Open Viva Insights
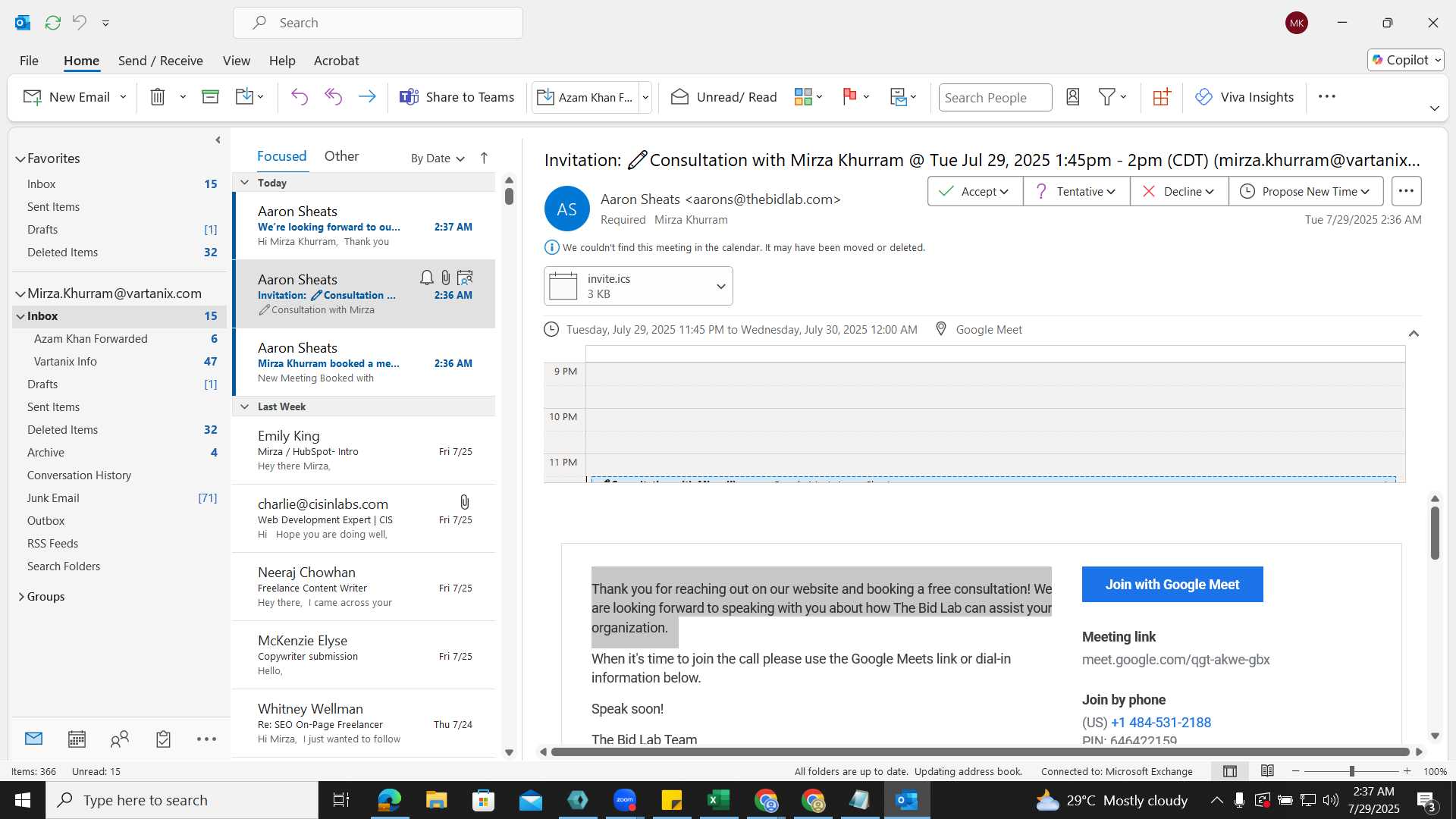Screen dimensions: 1456x819 pyautogui.click(x=1244, y=97)
